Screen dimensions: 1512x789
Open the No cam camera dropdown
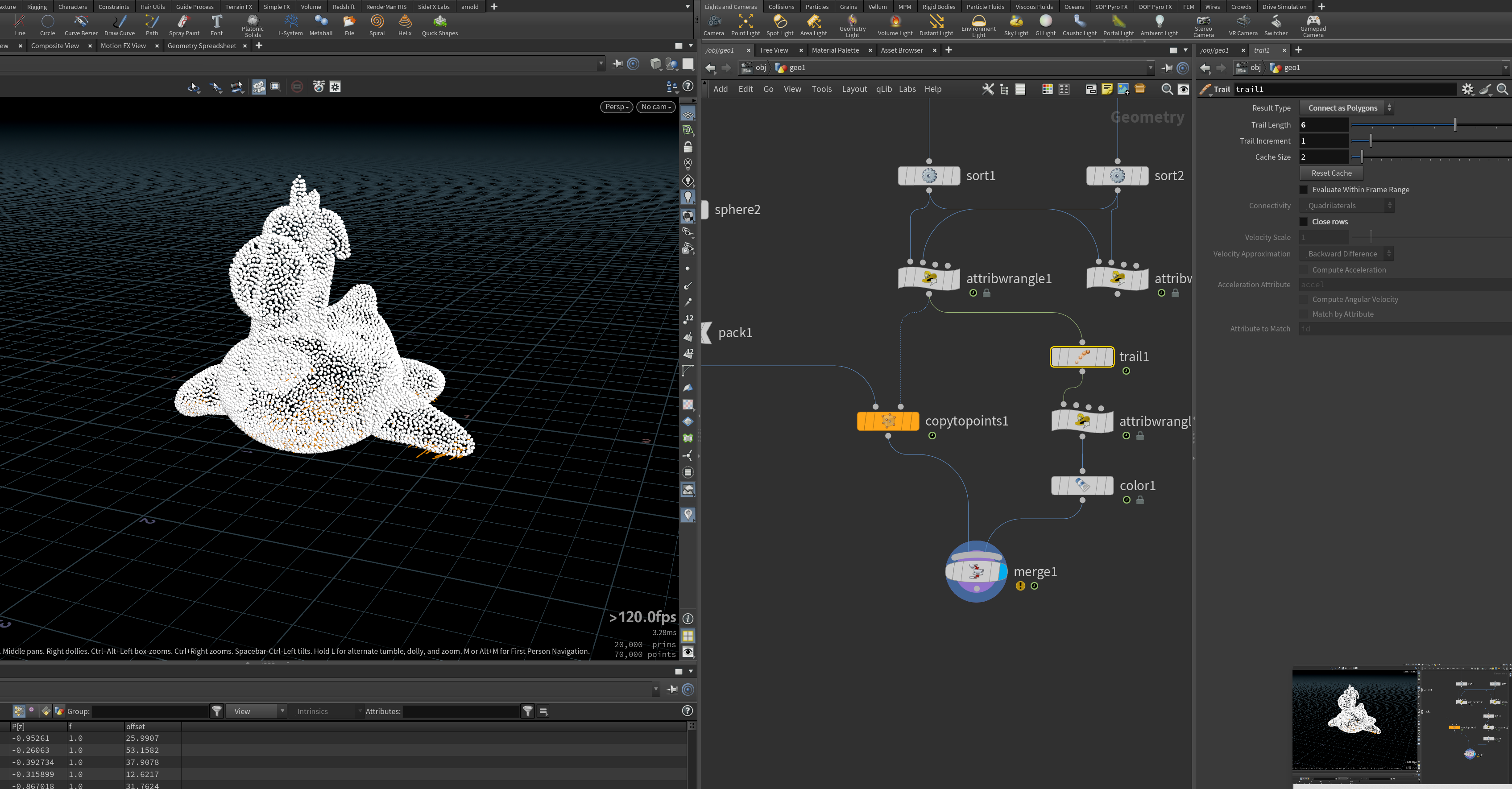tap(656, 107)
